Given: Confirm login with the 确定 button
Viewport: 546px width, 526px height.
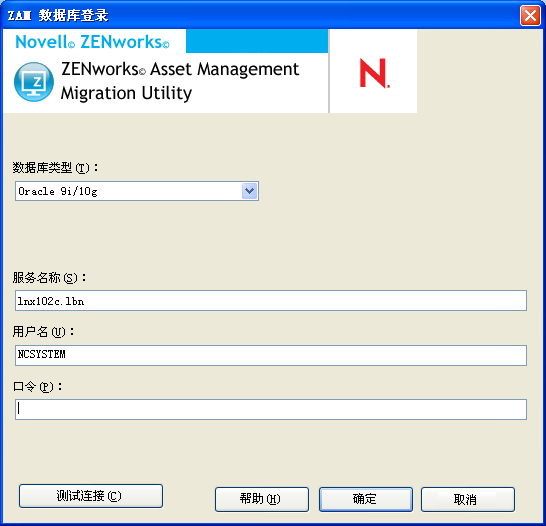Looking at the screenshot, I should (366, 499).
